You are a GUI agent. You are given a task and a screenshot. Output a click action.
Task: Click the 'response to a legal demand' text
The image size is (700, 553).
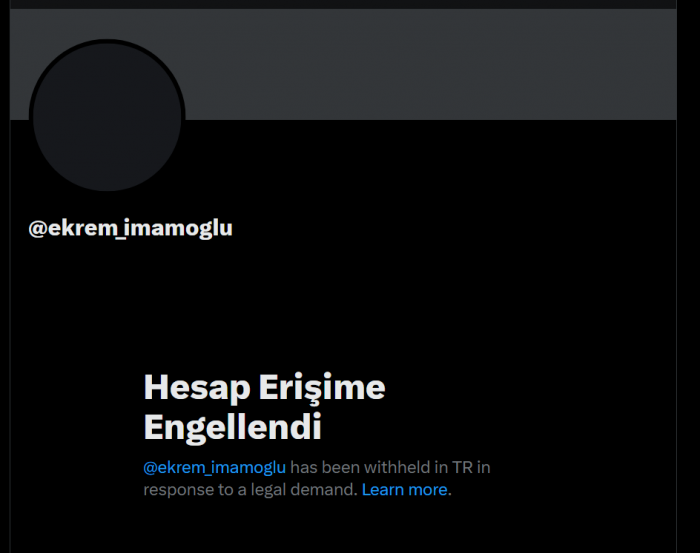249,490
